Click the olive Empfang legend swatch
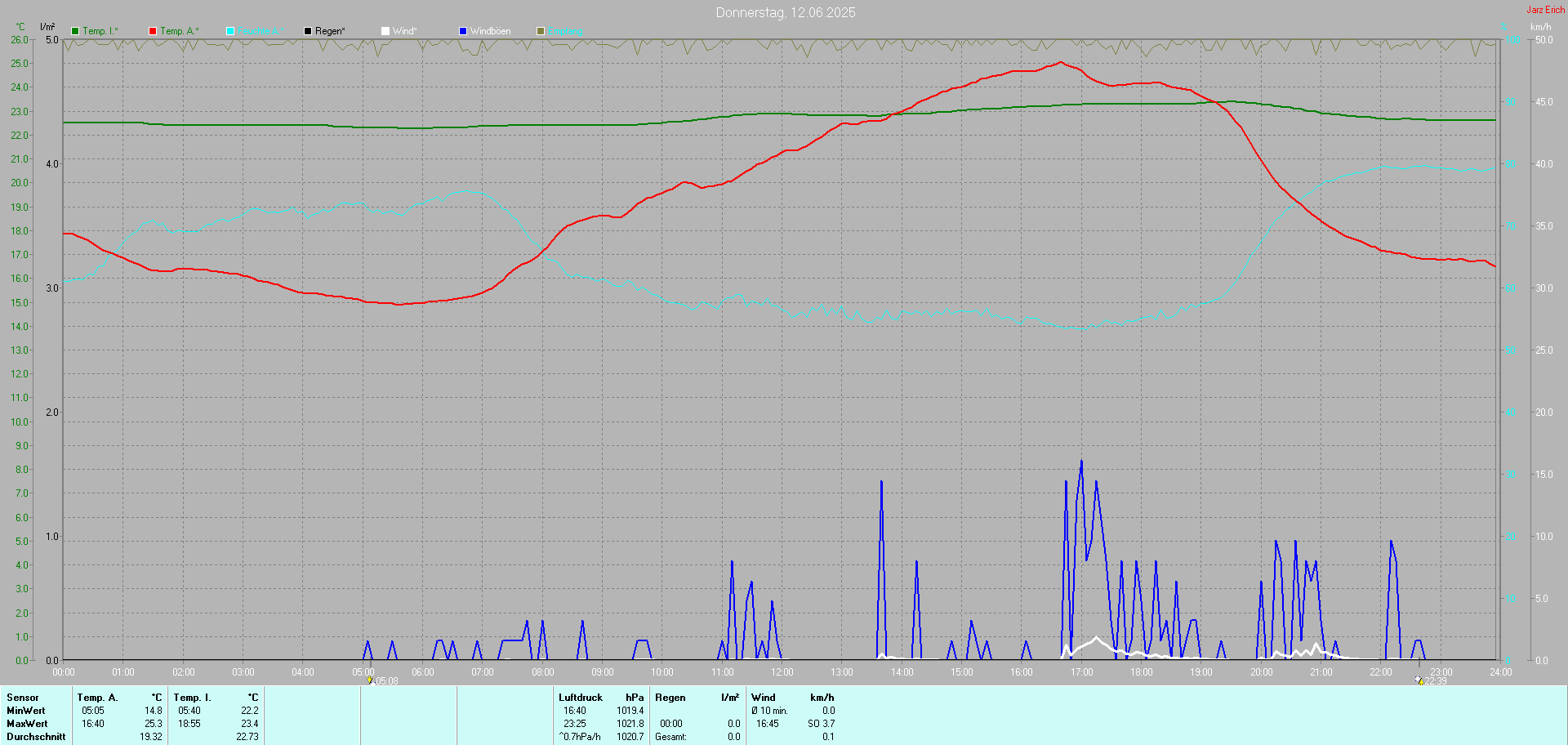The width and height of the screenshot is (1568, 745). (x=541, y=31)
